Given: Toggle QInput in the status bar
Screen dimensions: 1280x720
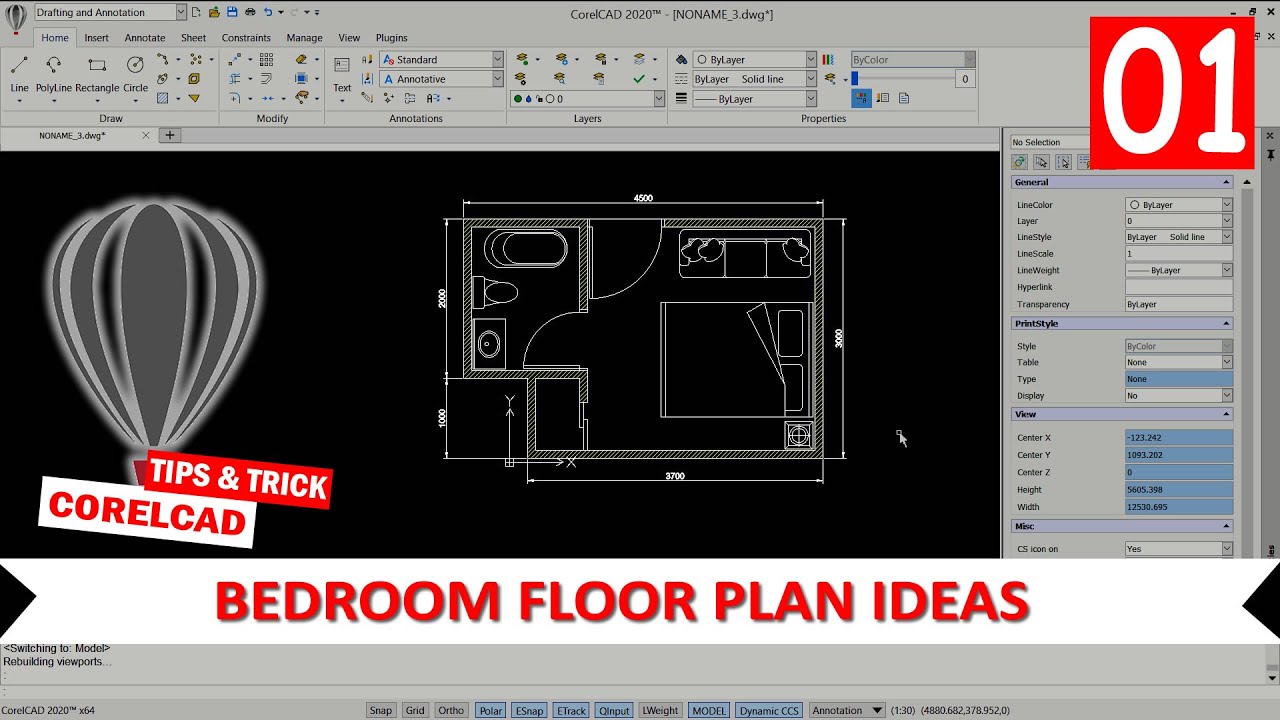Looking at the screenshot, I should point(614,710).
